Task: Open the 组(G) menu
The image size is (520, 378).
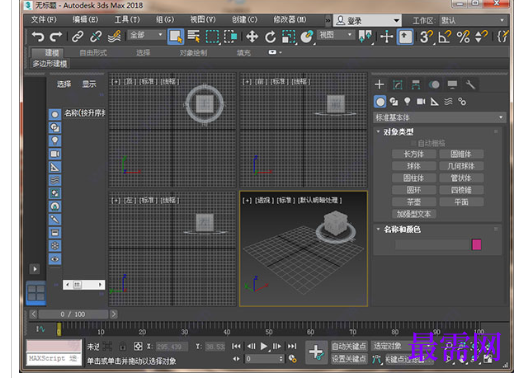Action: 165,20
